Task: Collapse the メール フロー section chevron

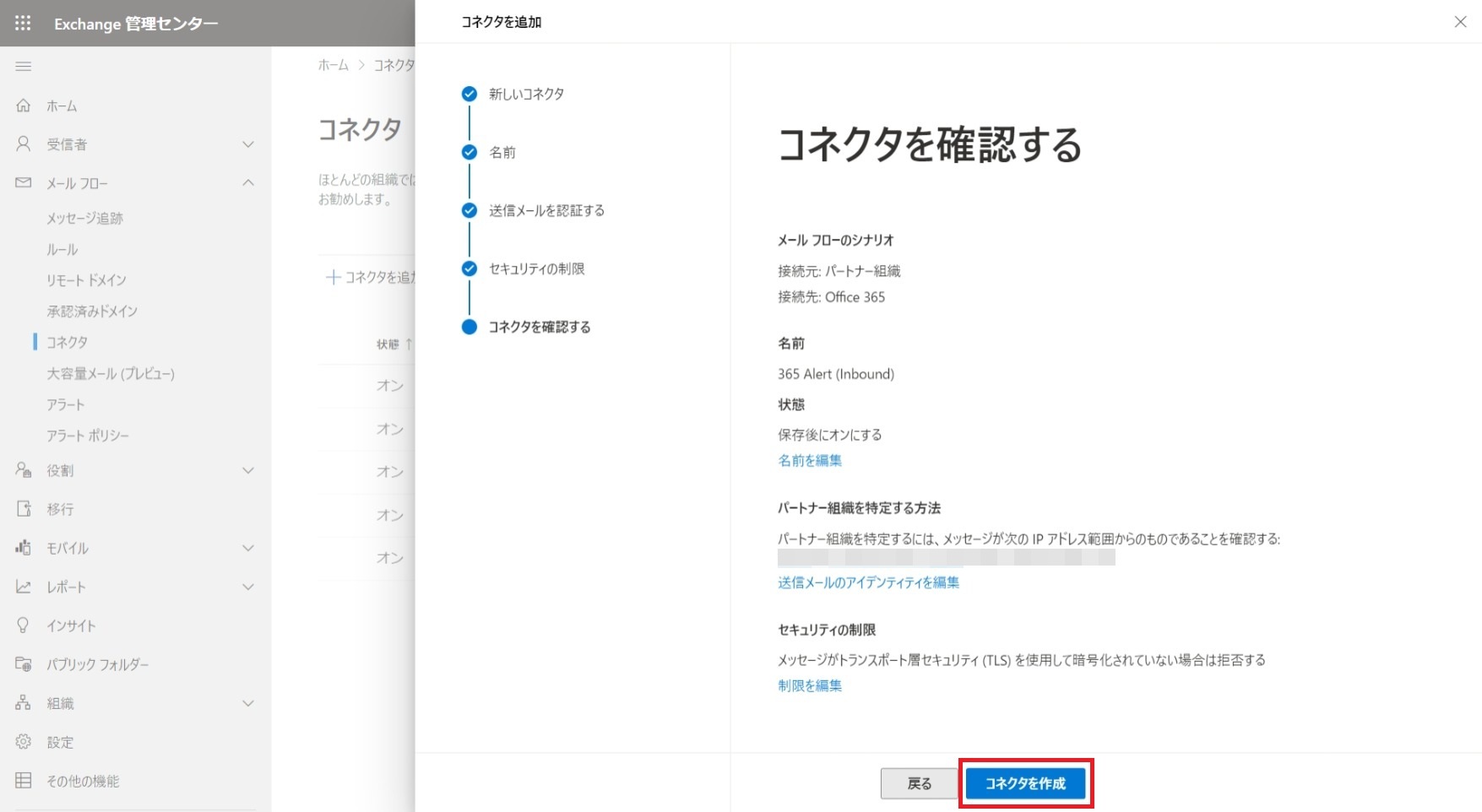Action: 248,183
